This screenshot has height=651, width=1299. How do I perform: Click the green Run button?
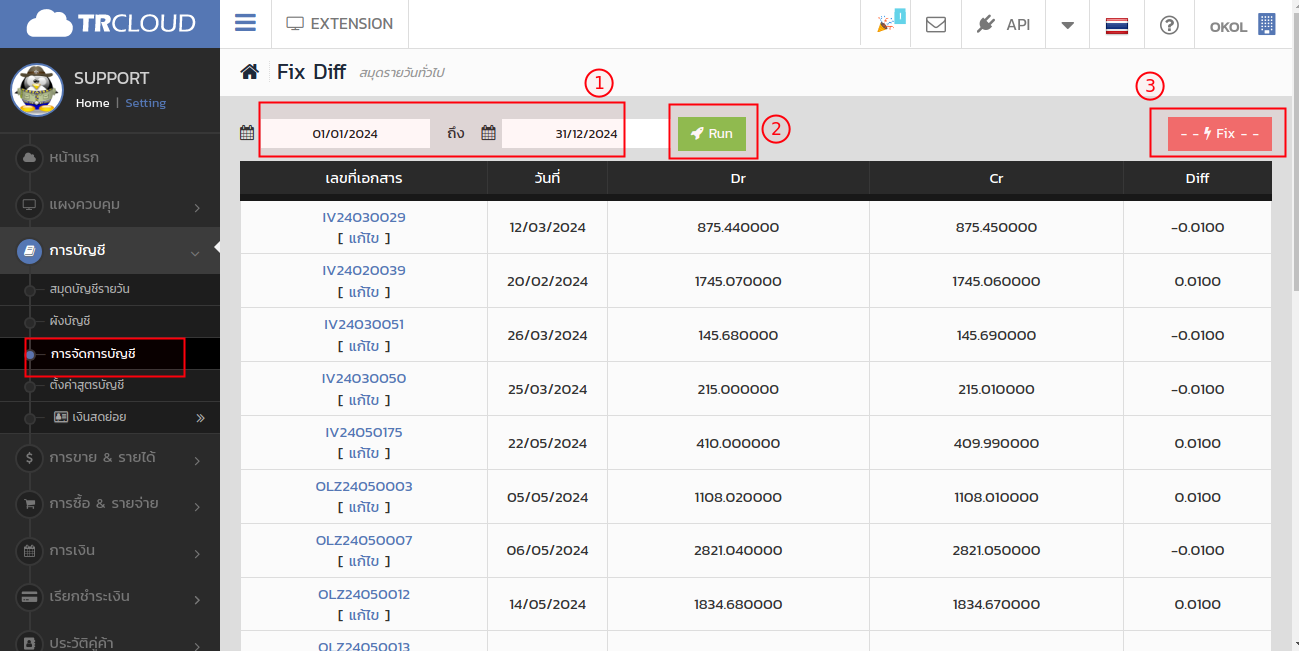[712, 133]
